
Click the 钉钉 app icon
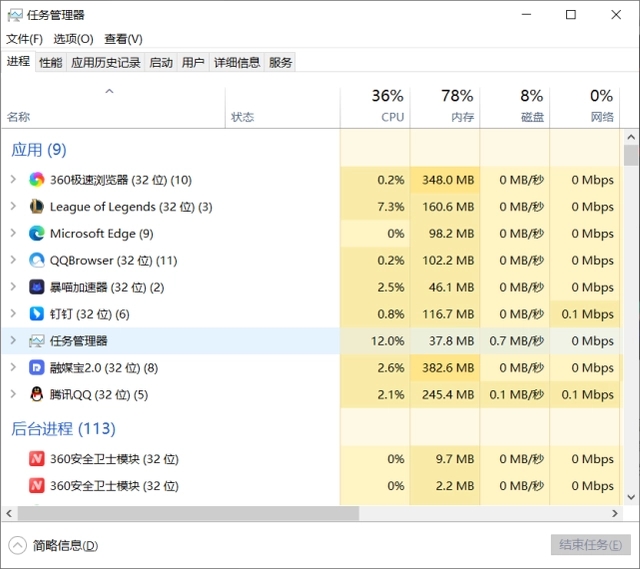pyautogui.click(x=37, y=314)
